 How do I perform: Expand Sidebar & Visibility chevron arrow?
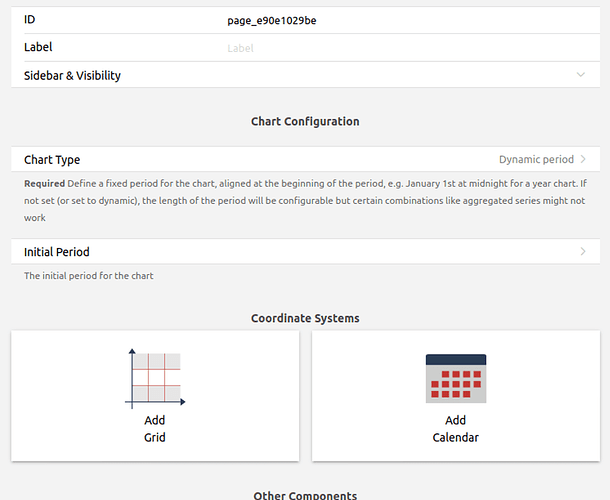tap(581, 75)
